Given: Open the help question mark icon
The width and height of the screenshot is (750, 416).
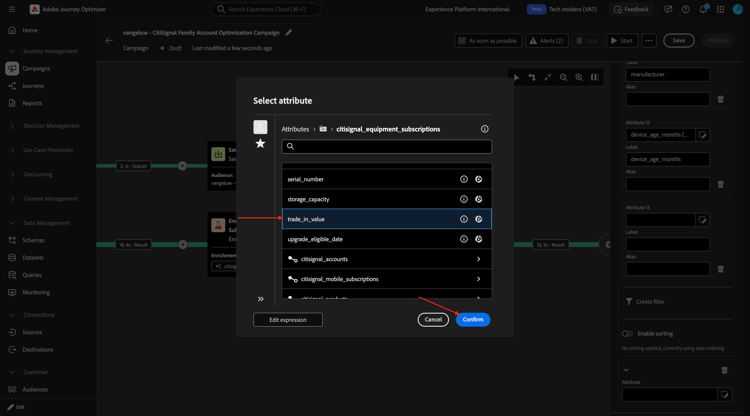Looking at the screenshot, I should 685,9.
